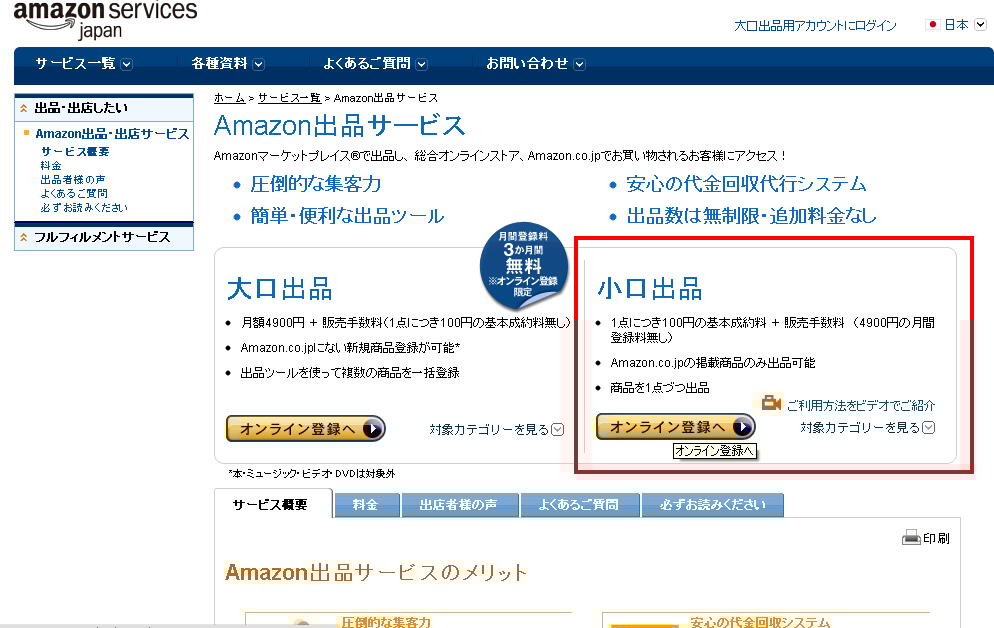Open the よくあるご質問 navigation menu
The image size is (994, 628).
tap(375, 63)
